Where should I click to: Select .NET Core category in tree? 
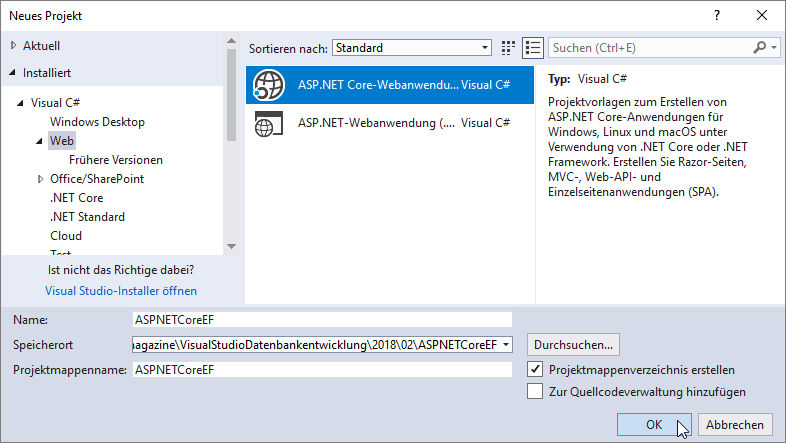pos(76,198)
